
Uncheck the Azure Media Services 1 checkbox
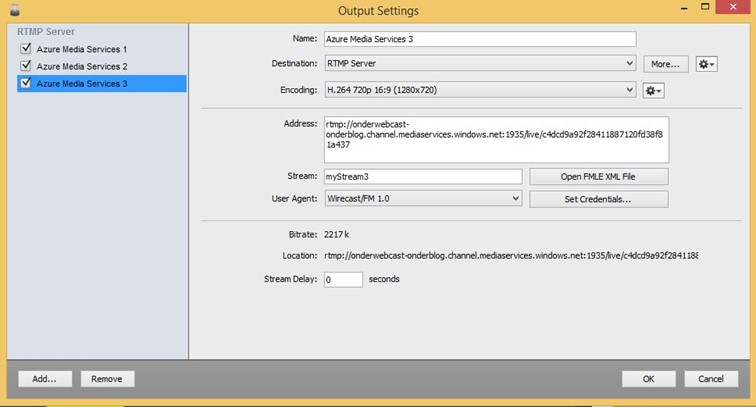click(x=26, y=49)
